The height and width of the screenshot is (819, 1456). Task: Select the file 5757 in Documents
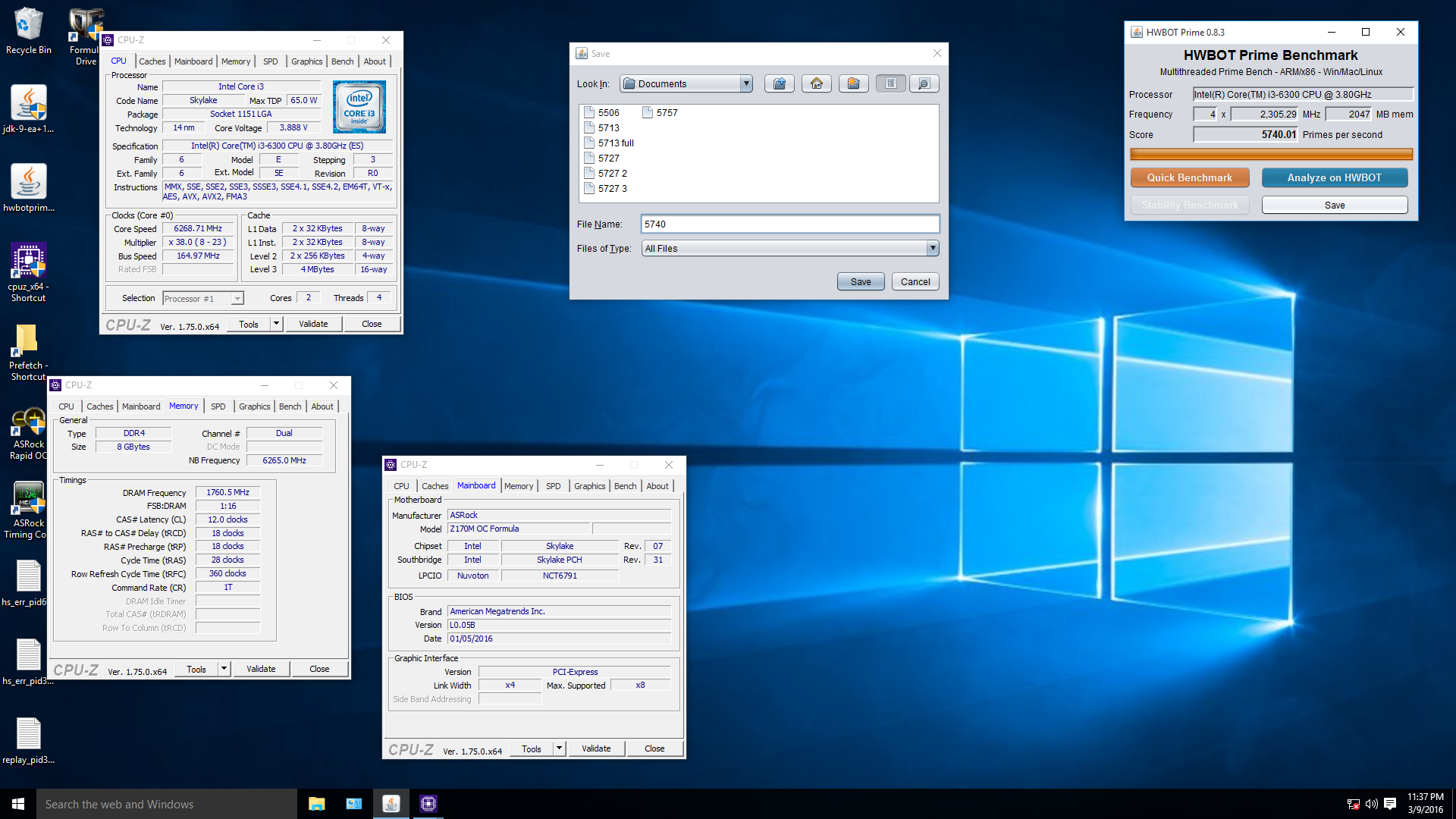[660, 112]
